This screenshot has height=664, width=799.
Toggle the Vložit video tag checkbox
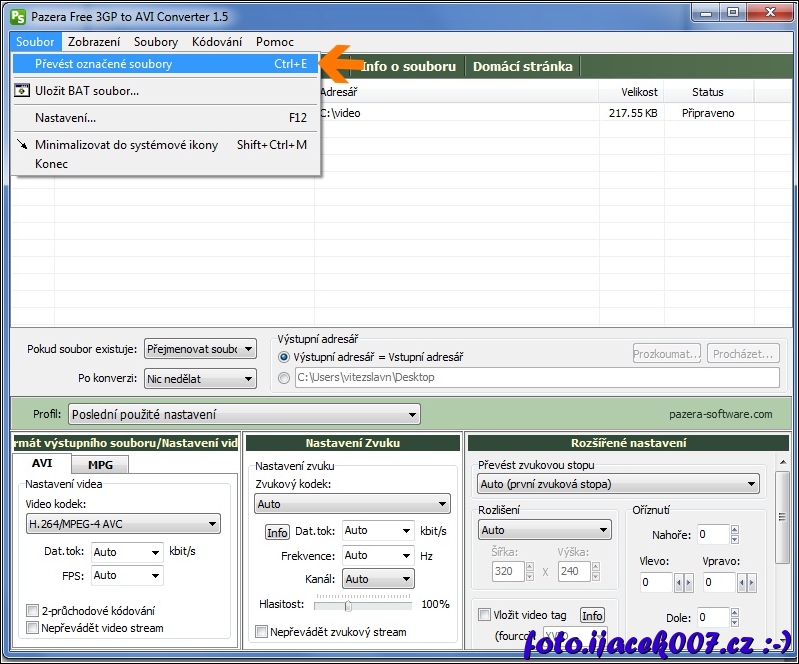click(x=485, y=615)
